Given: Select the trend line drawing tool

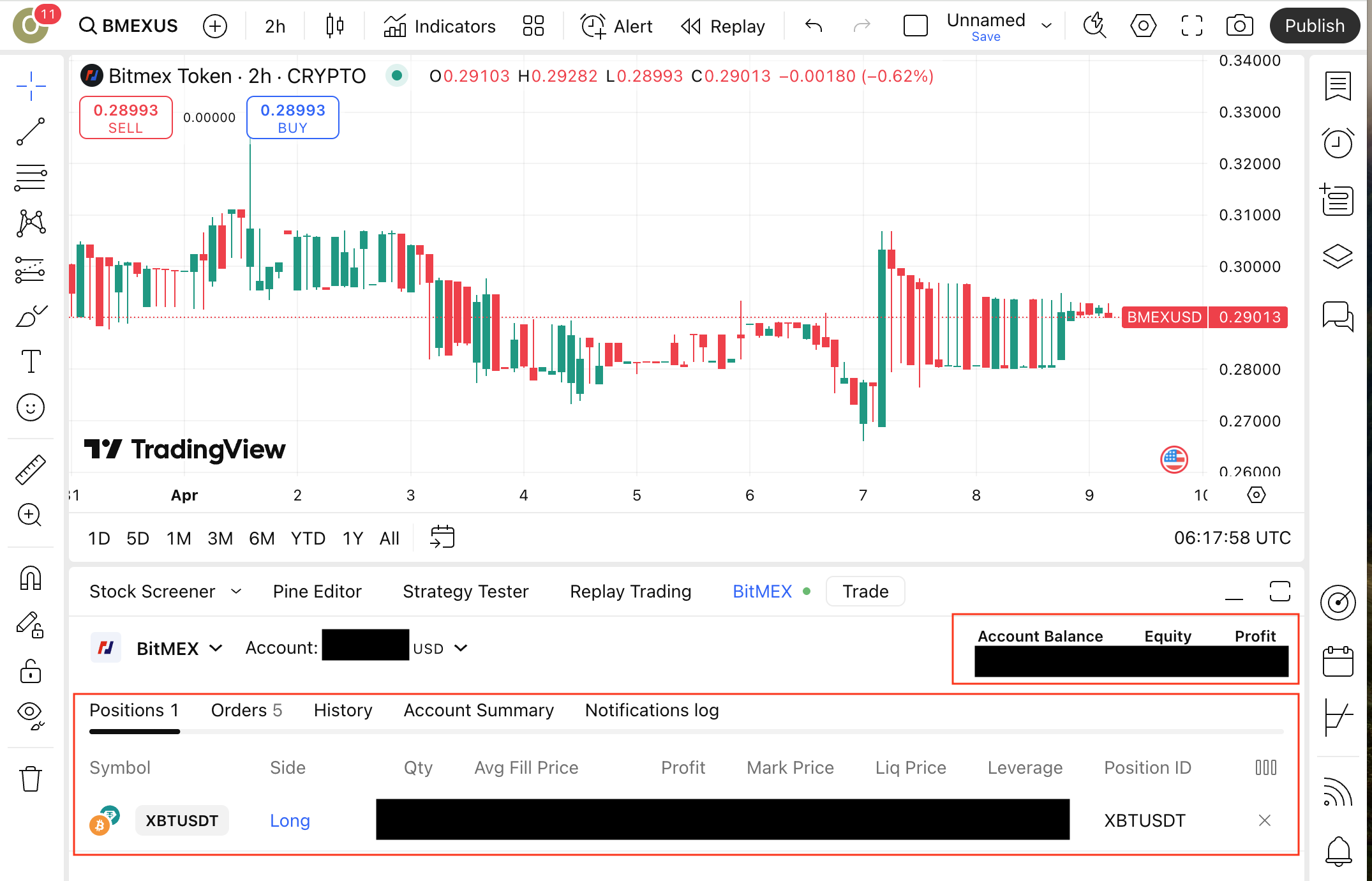Looking at the screenshot, I should coord(31,132).
